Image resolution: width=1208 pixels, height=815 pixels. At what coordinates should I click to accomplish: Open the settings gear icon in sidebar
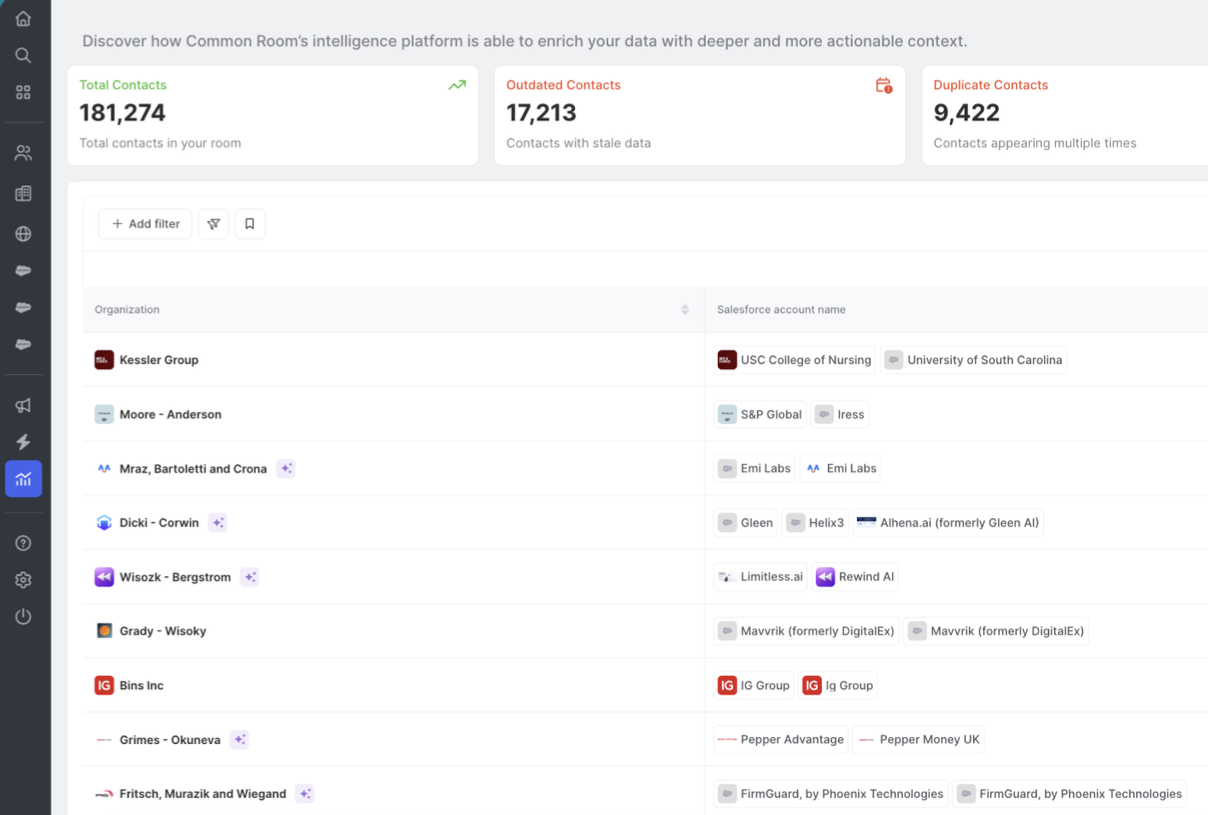pyautogui.click(x=23, y=580)
